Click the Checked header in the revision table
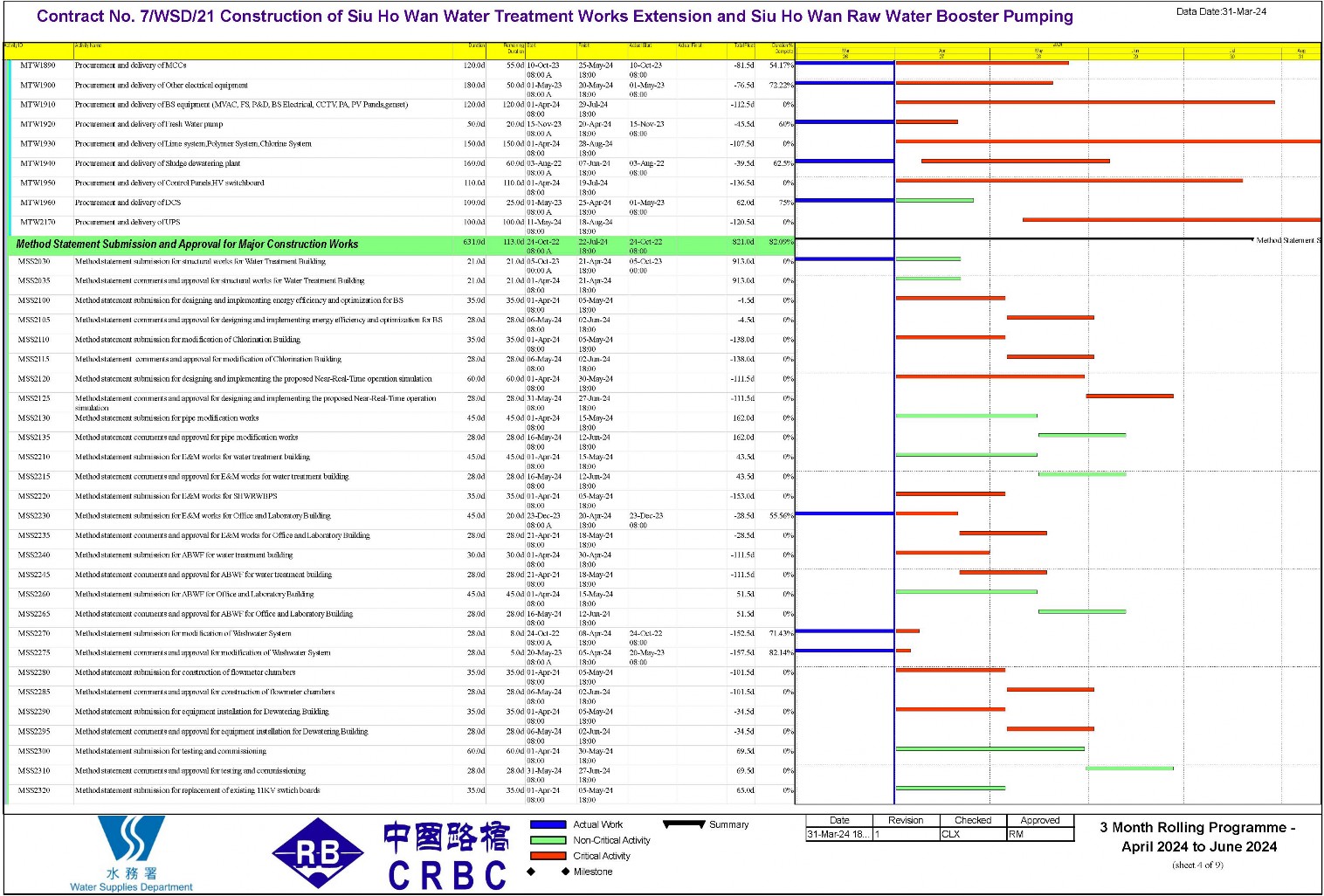The image size is (1324, 896). [973, 820]
